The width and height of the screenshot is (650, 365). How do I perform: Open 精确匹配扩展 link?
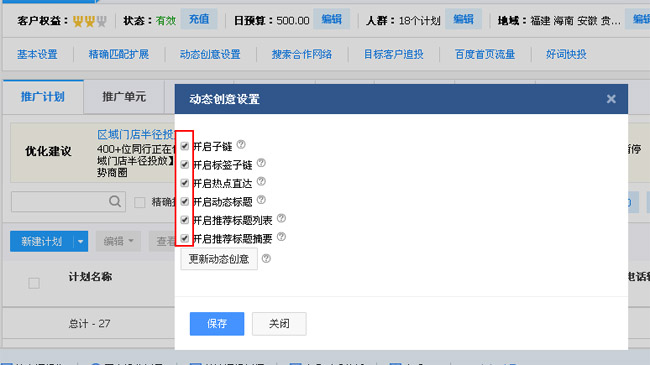(x=119, y=54)
